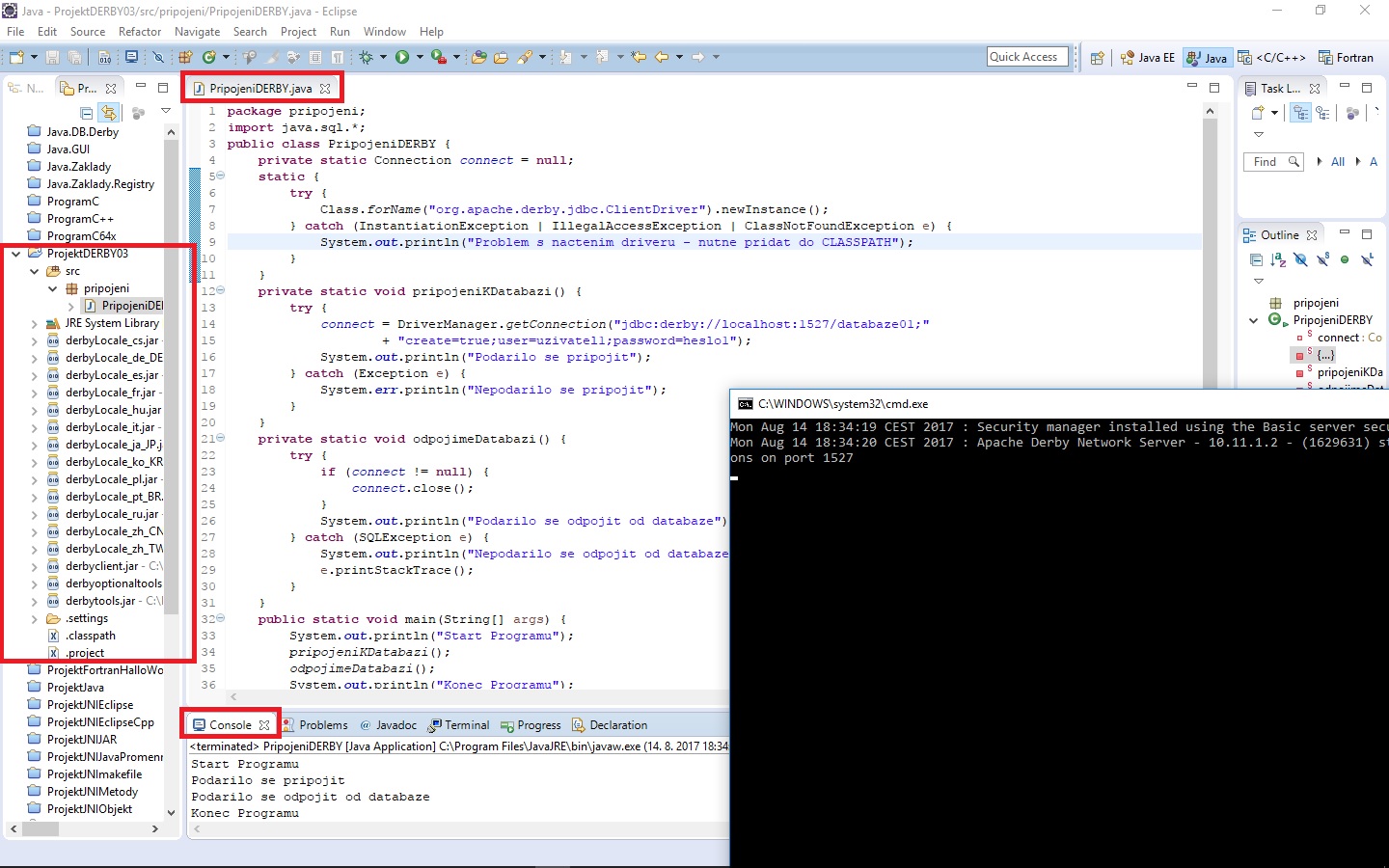Click the New Java Class icon
1389x868 pixels.
point(209,57)
